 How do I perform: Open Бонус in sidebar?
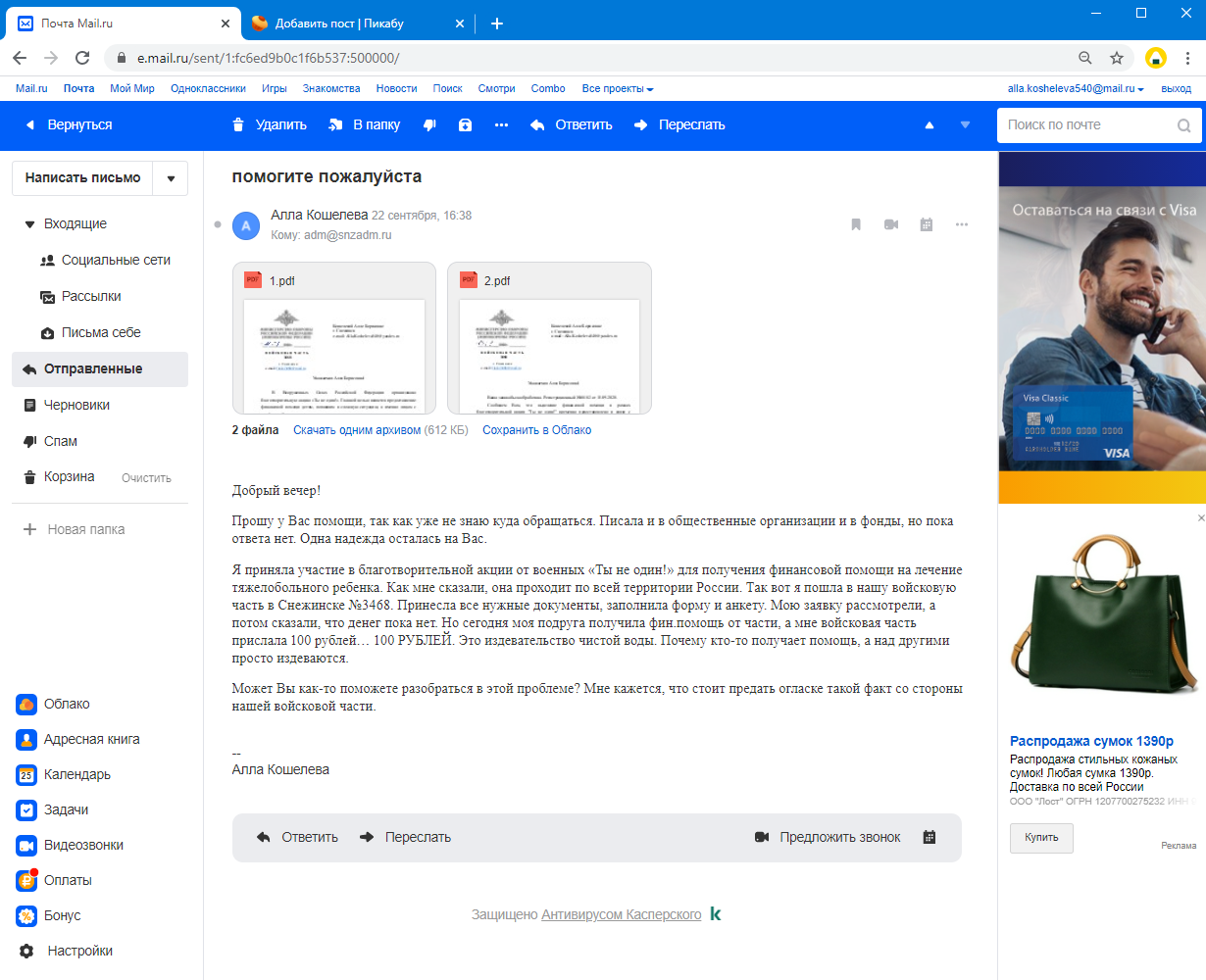tap(49, 915)
